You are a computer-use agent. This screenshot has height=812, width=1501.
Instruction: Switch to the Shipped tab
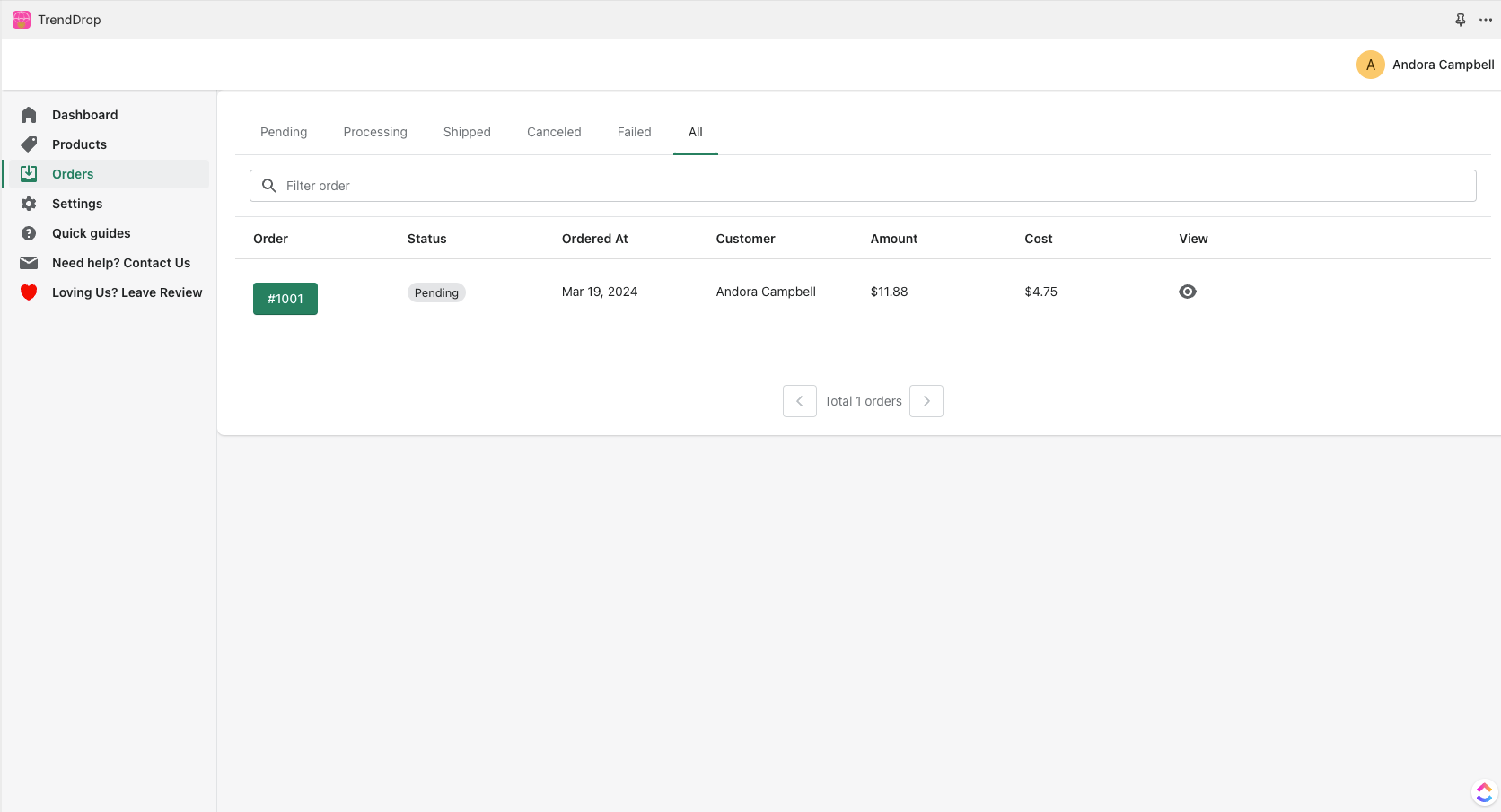(x=467, y=132)
